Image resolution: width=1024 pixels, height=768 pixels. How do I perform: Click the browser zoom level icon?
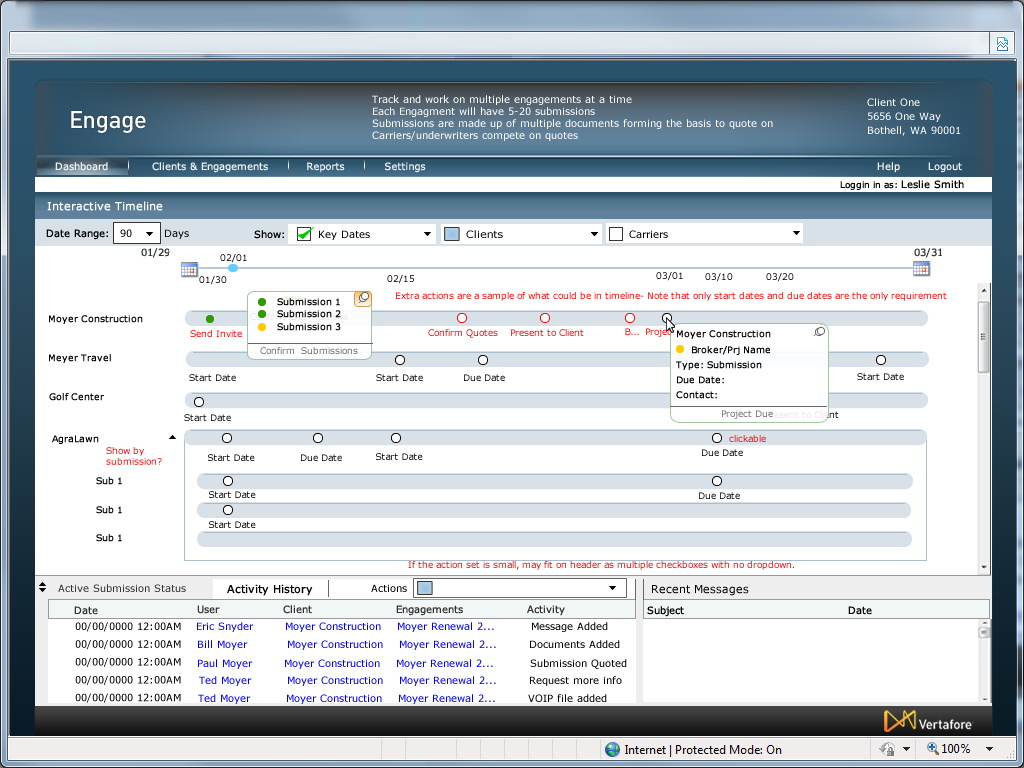click(x=933, y=749)
